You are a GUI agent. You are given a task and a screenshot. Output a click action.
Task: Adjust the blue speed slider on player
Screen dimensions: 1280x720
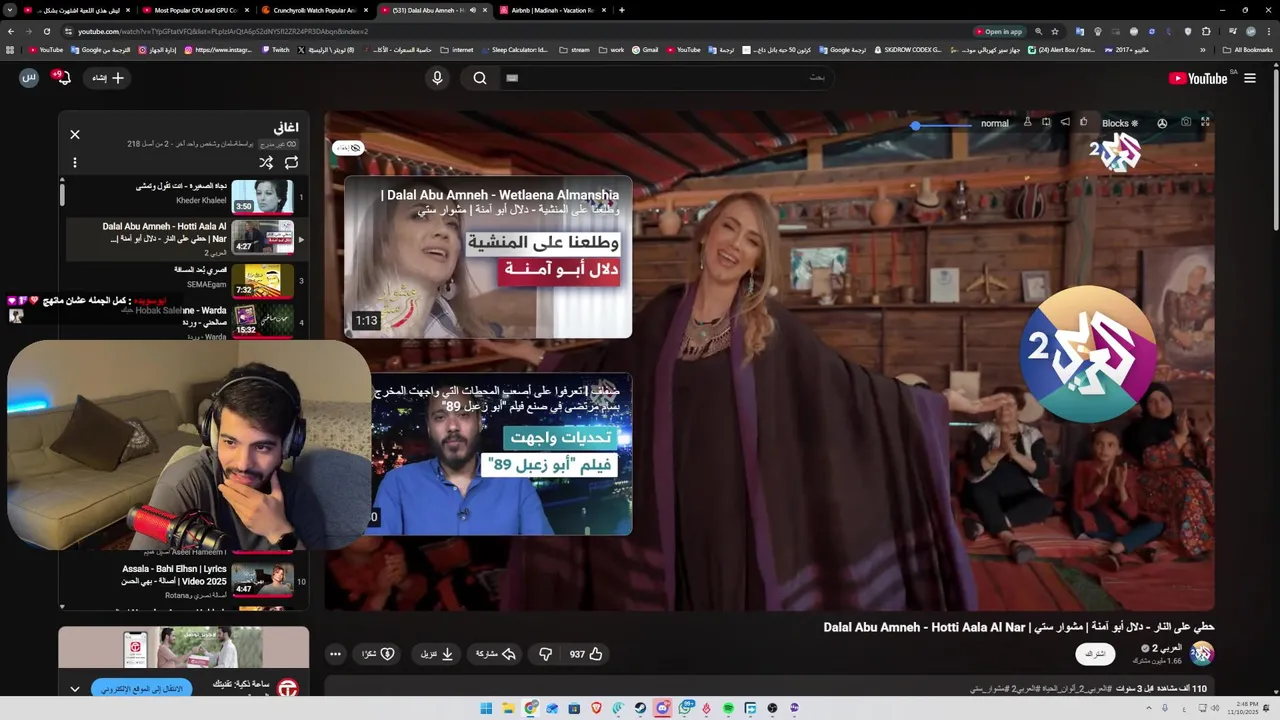coord(941,125)
